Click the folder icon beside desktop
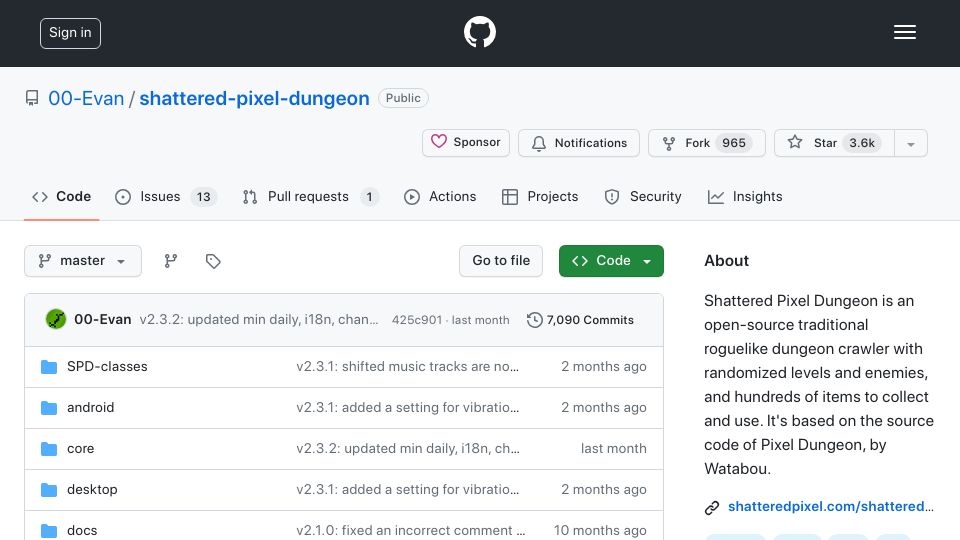 click(49, 490)
